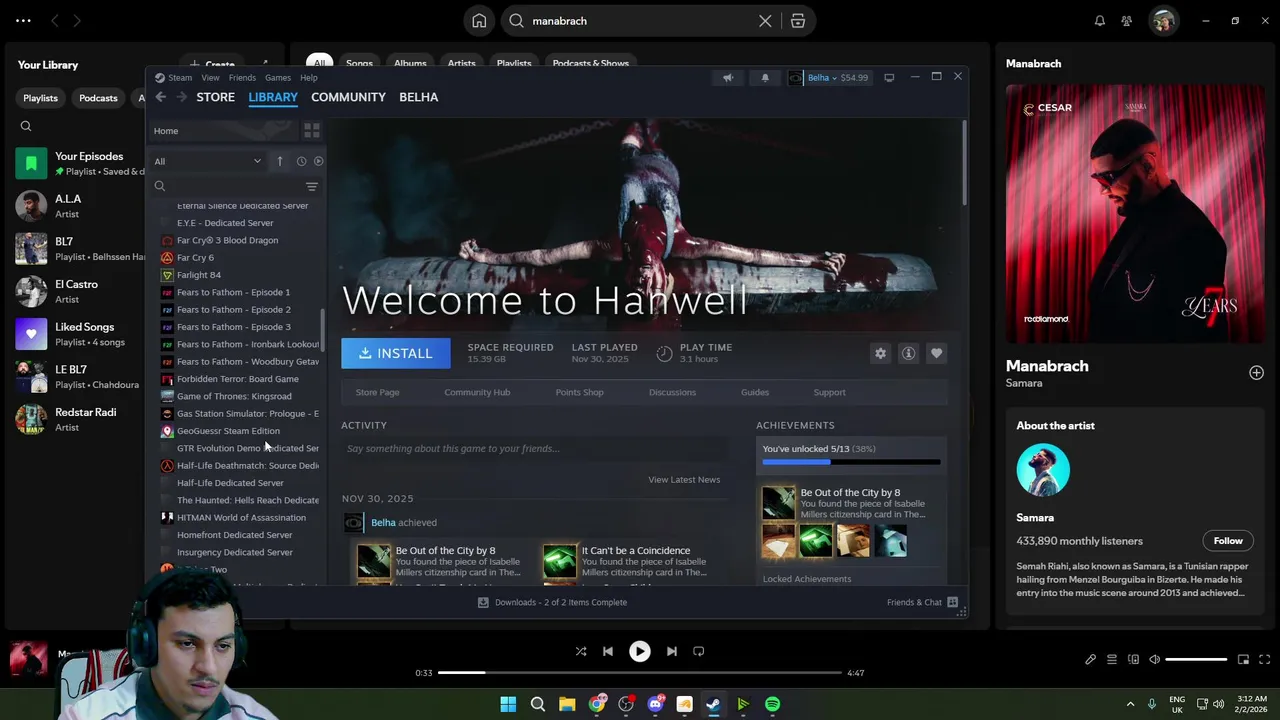Click the blue INSTALL button

point(396,353)
